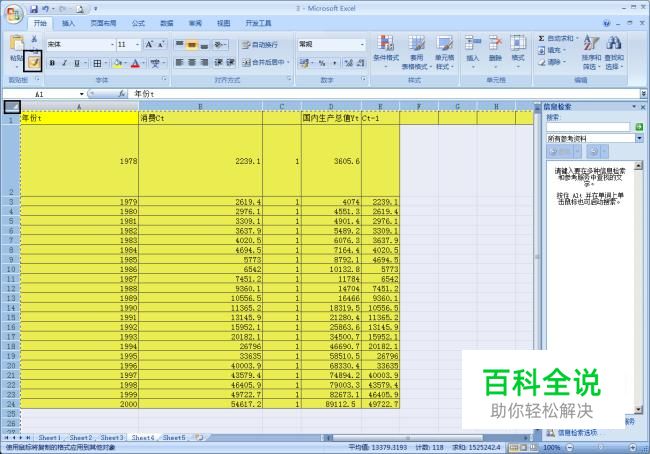Viewport: 650px width, 454px height.
Task: Toggle top vertical alignment
Action: [179, 44]
